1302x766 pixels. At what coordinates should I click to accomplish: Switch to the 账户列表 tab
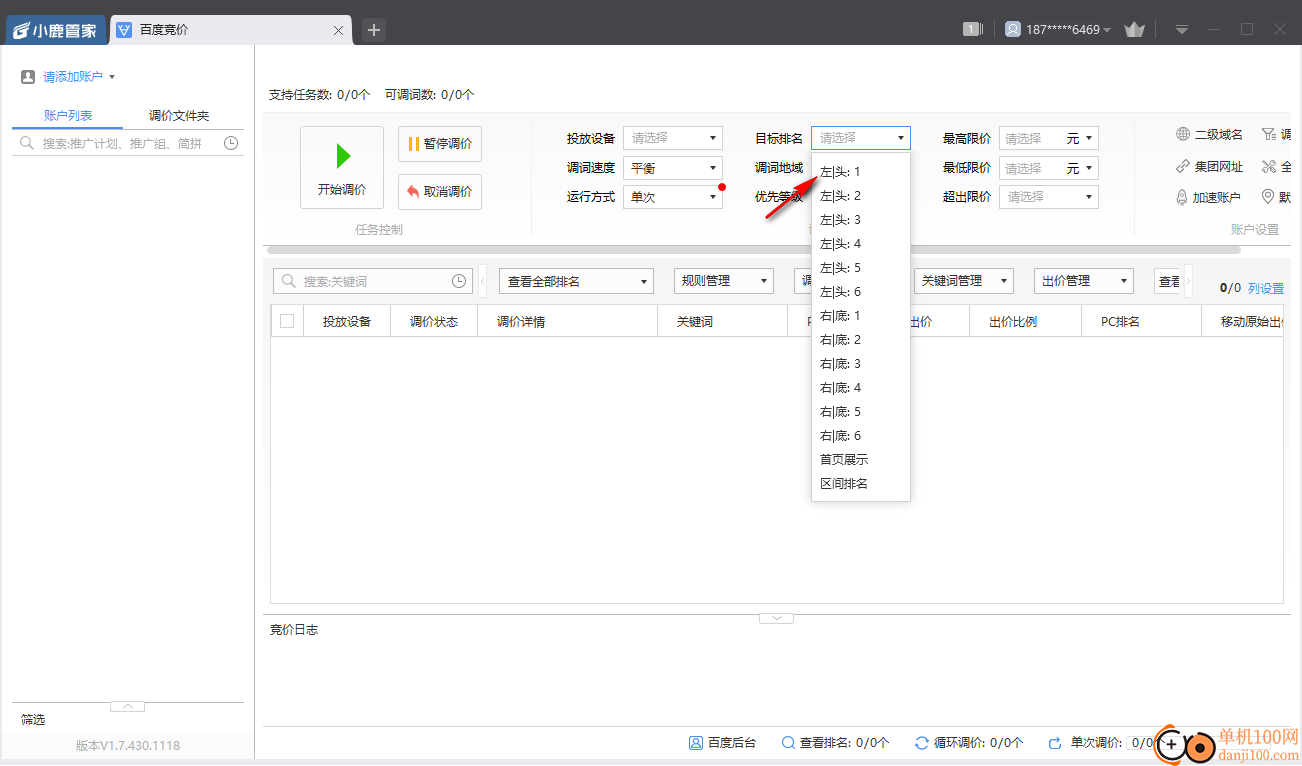tap(68, 116)
